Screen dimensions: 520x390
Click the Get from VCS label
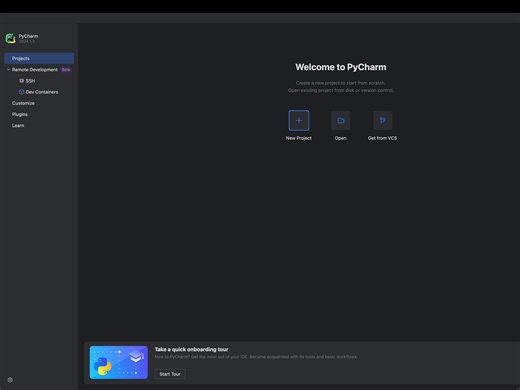point(382,138)
